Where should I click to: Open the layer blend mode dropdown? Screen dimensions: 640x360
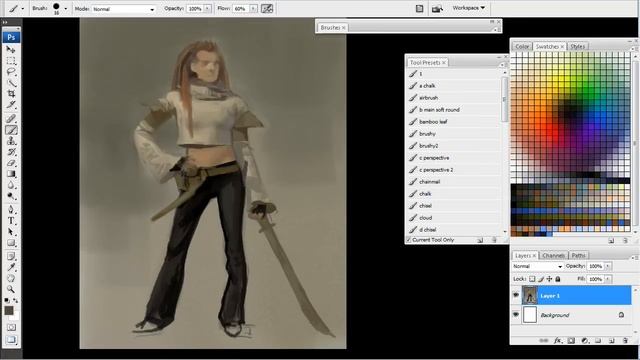[537, 266]
